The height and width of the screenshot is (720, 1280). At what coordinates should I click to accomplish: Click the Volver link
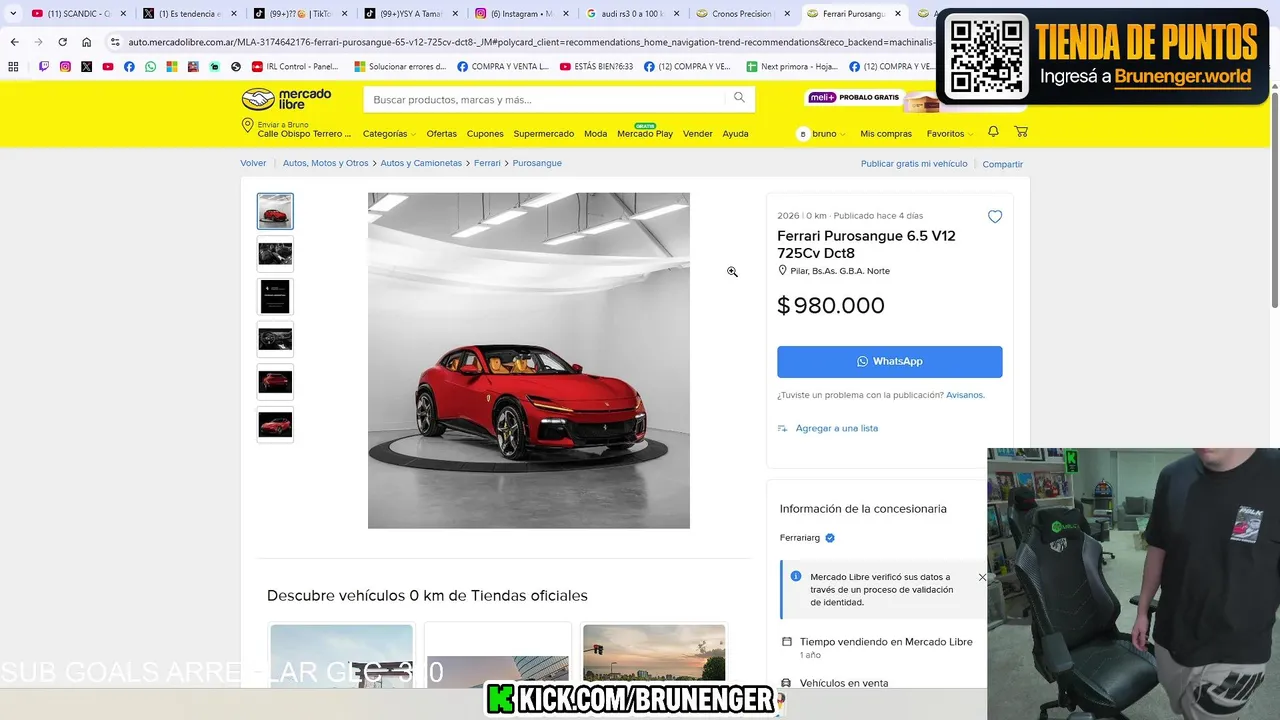click(x=253, y=163)
